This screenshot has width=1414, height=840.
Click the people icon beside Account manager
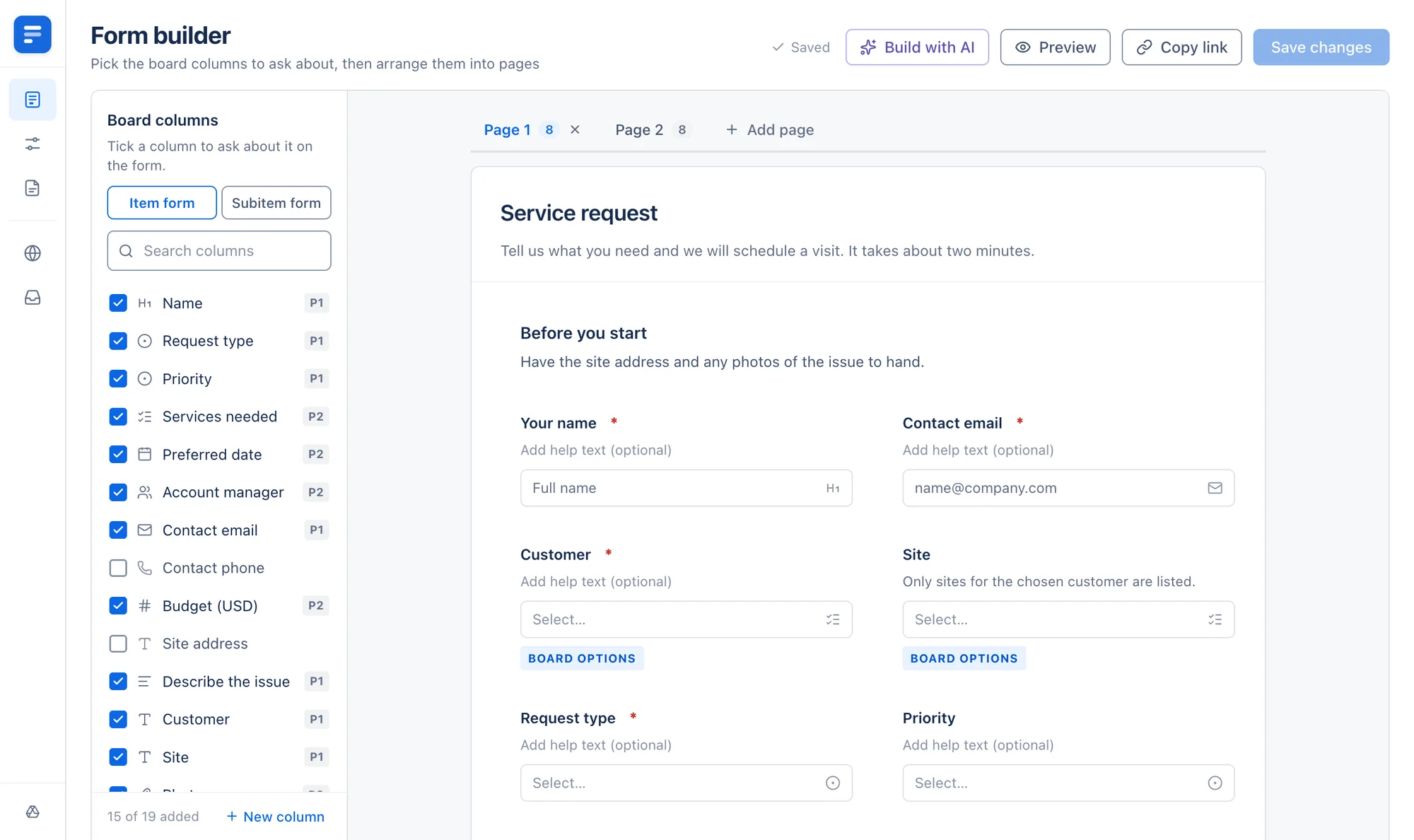144,492
